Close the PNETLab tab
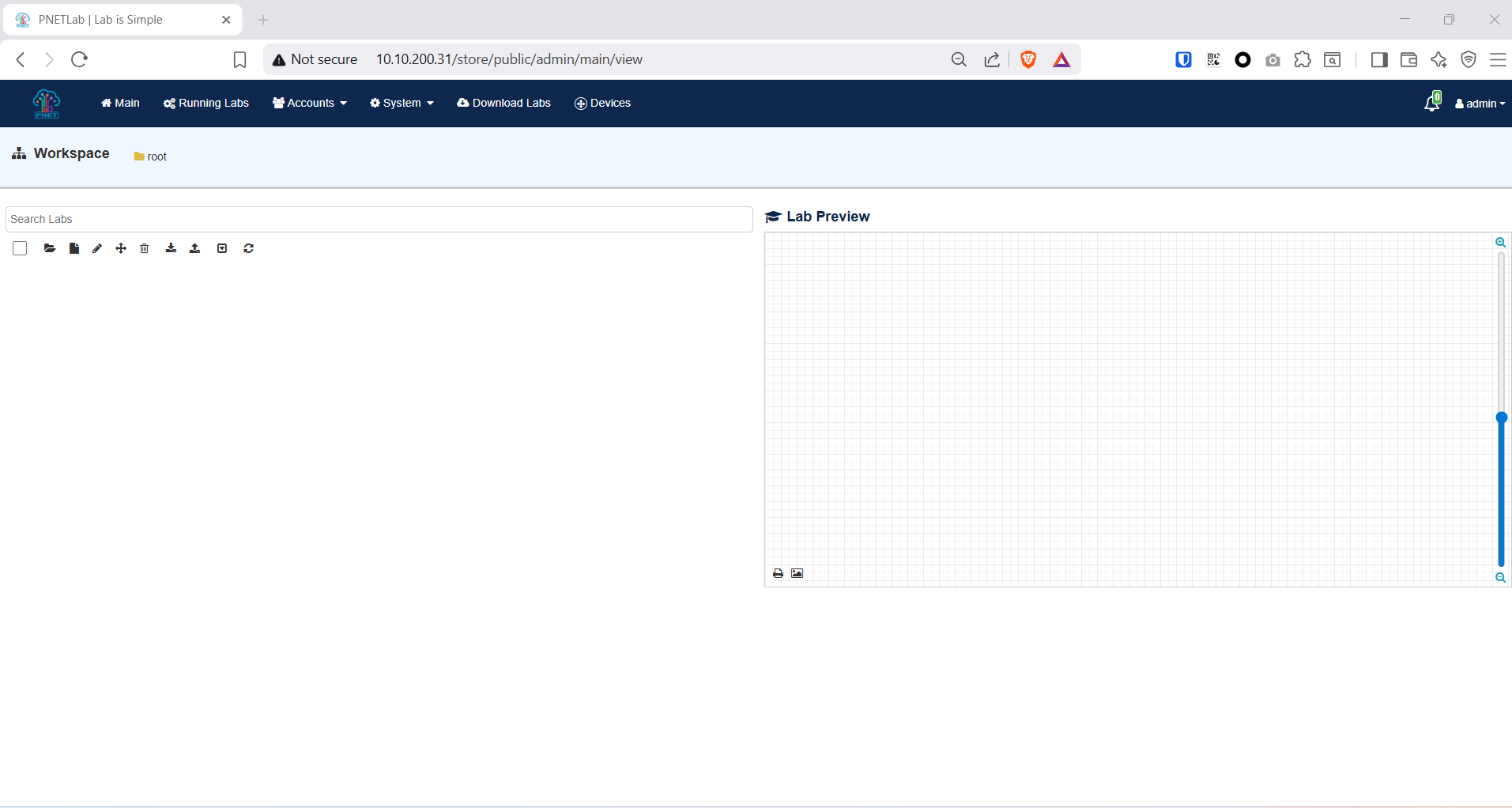 coord(226,20)
